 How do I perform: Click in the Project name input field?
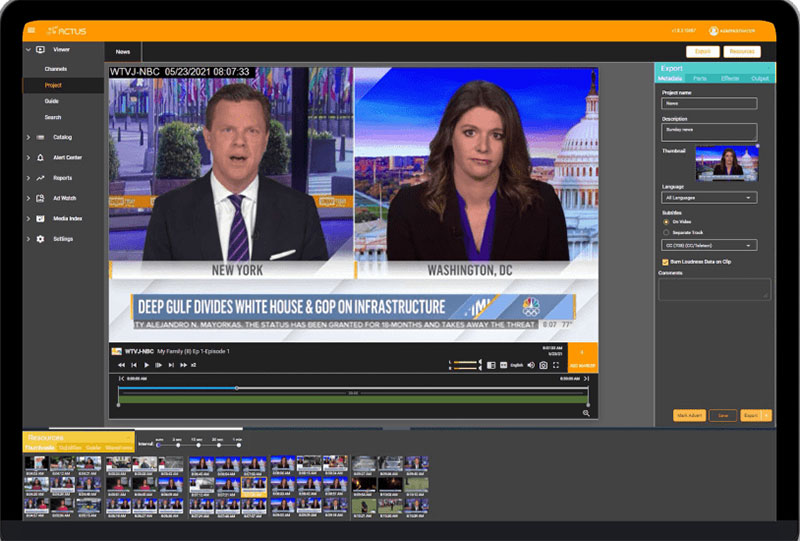(709, 103)
